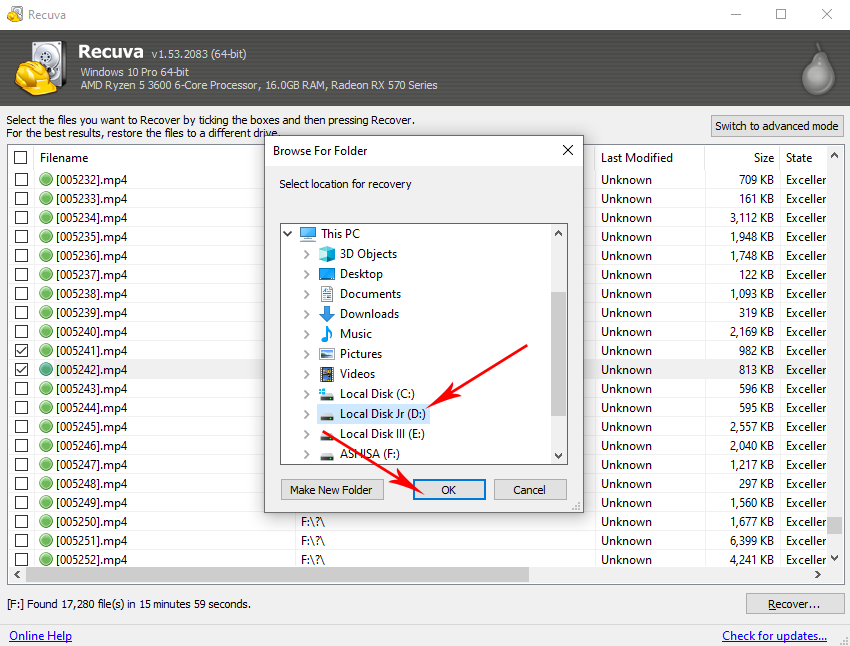Click Switch to advanced mode
Viewport: 850px width, 646px height.
(777, 126)
